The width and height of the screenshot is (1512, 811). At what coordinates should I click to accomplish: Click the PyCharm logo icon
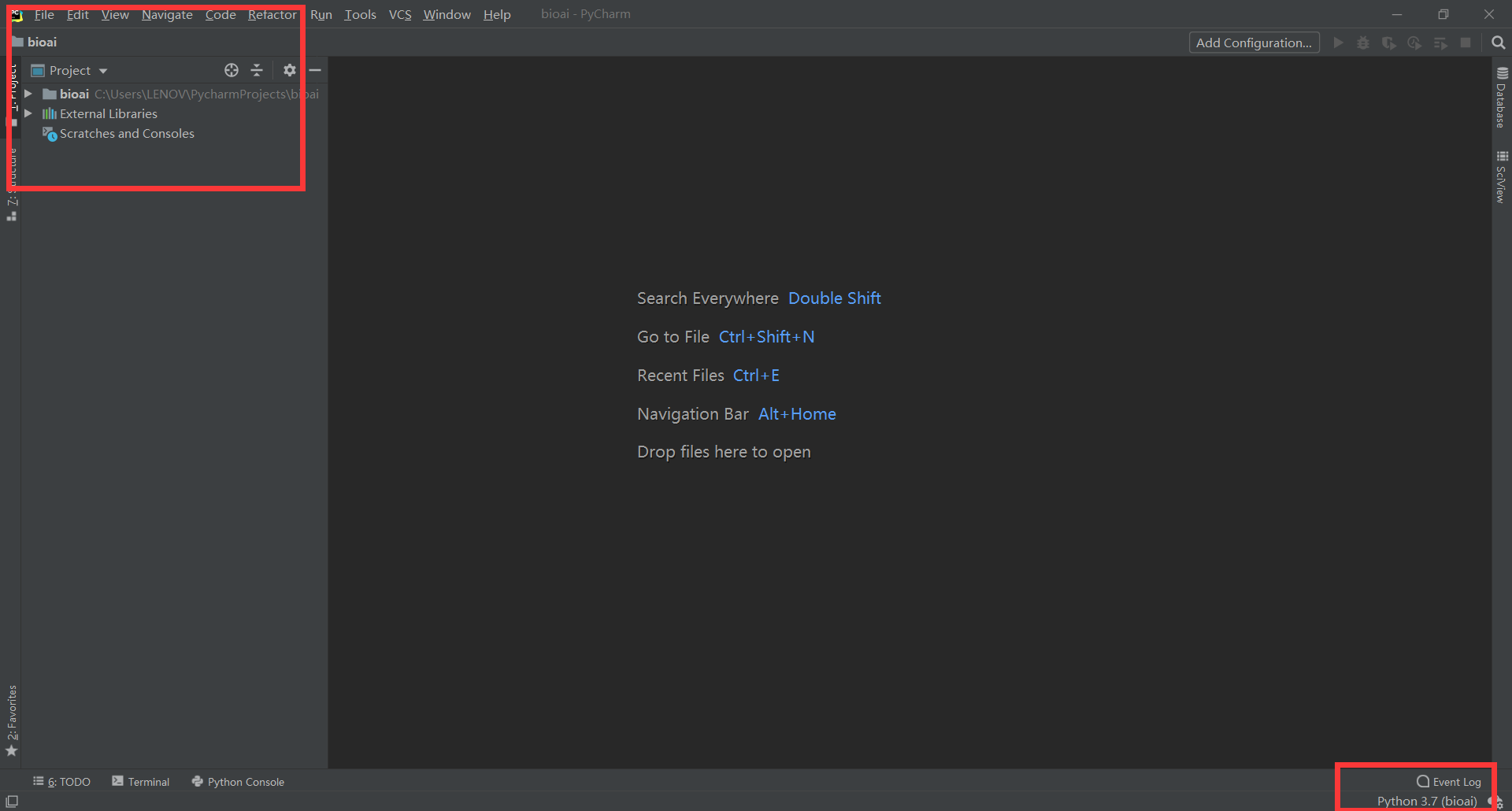click(x=16, y=14)
